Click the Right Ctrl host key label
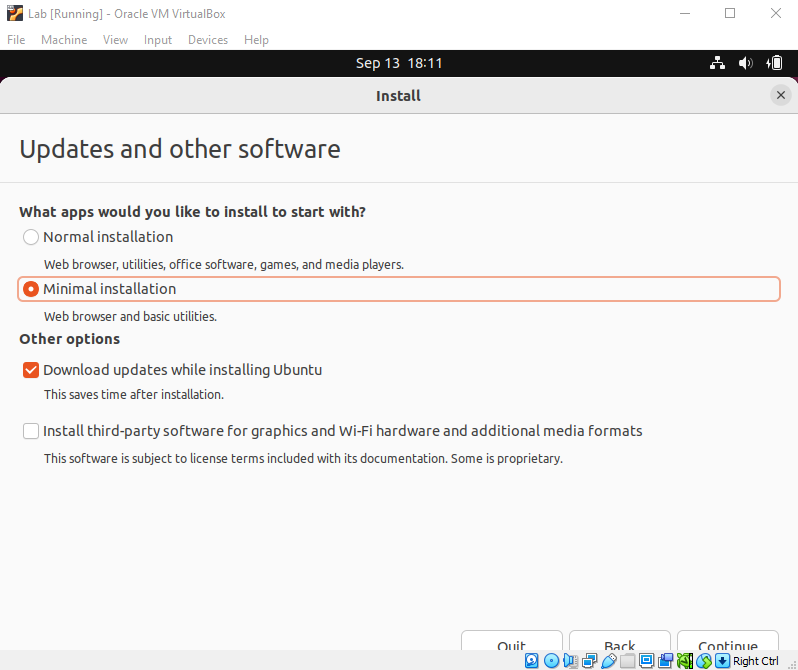This screenshot has height=670, width=798. tap(756, 661)
